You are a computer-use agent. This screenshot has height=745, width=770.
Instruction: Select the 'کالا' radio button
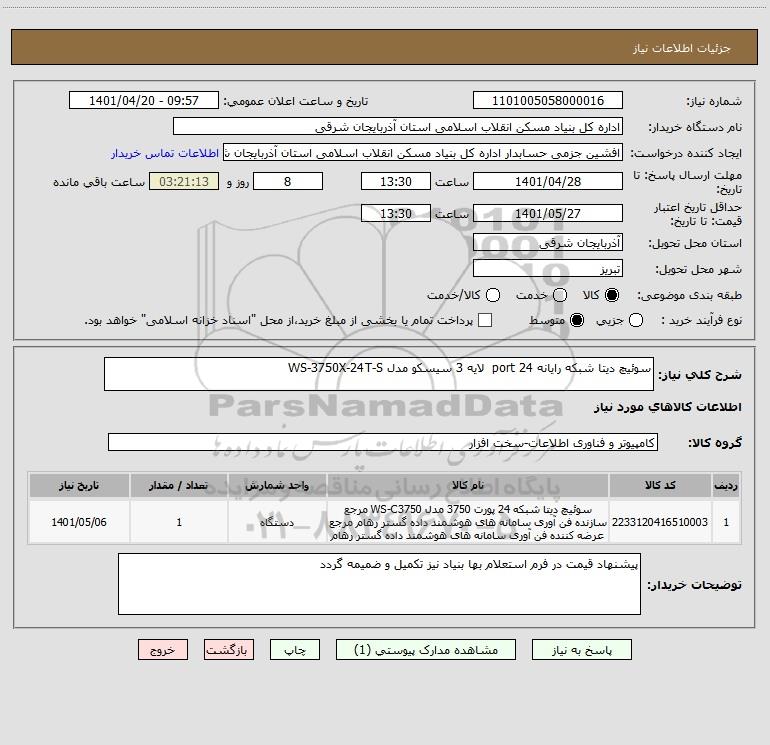coord(612,295)
